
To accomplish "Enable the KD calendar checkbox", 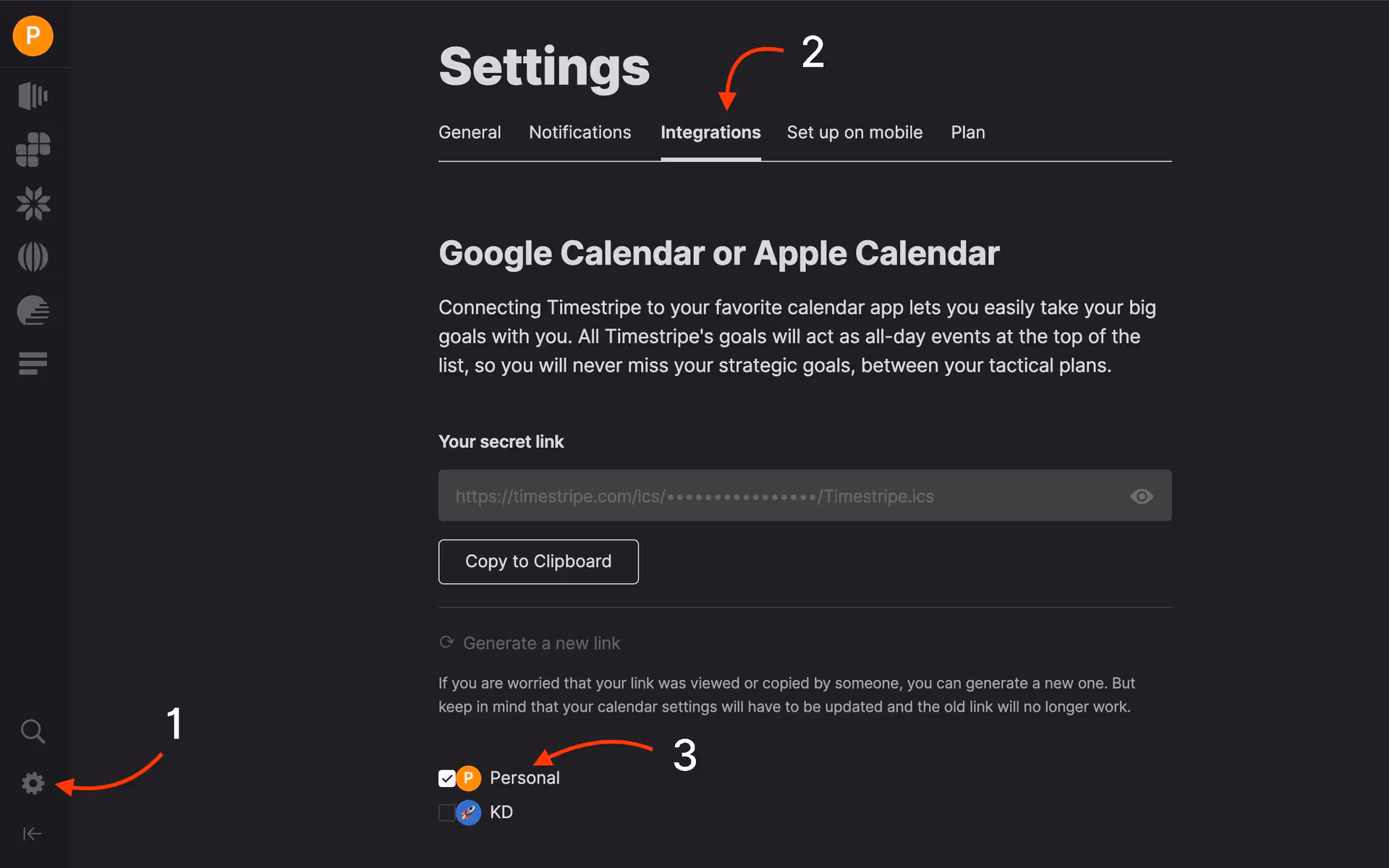I will [x=446, y=812].
